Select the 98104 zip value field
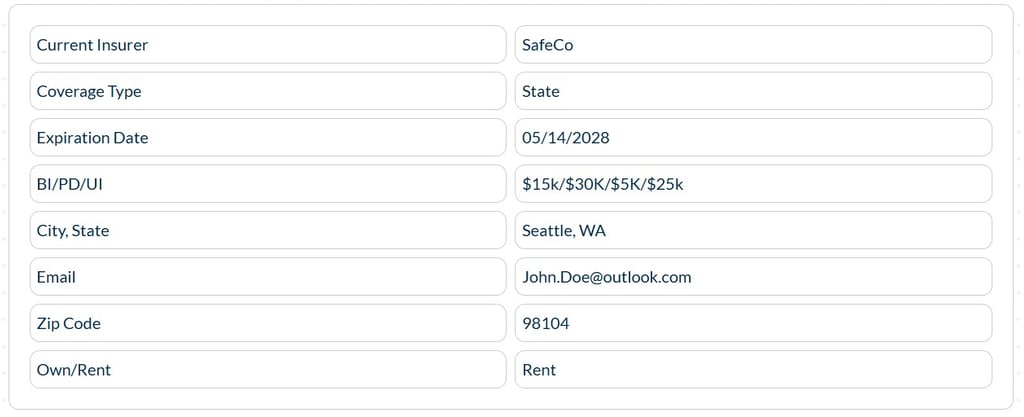 (x=752, y=323)
